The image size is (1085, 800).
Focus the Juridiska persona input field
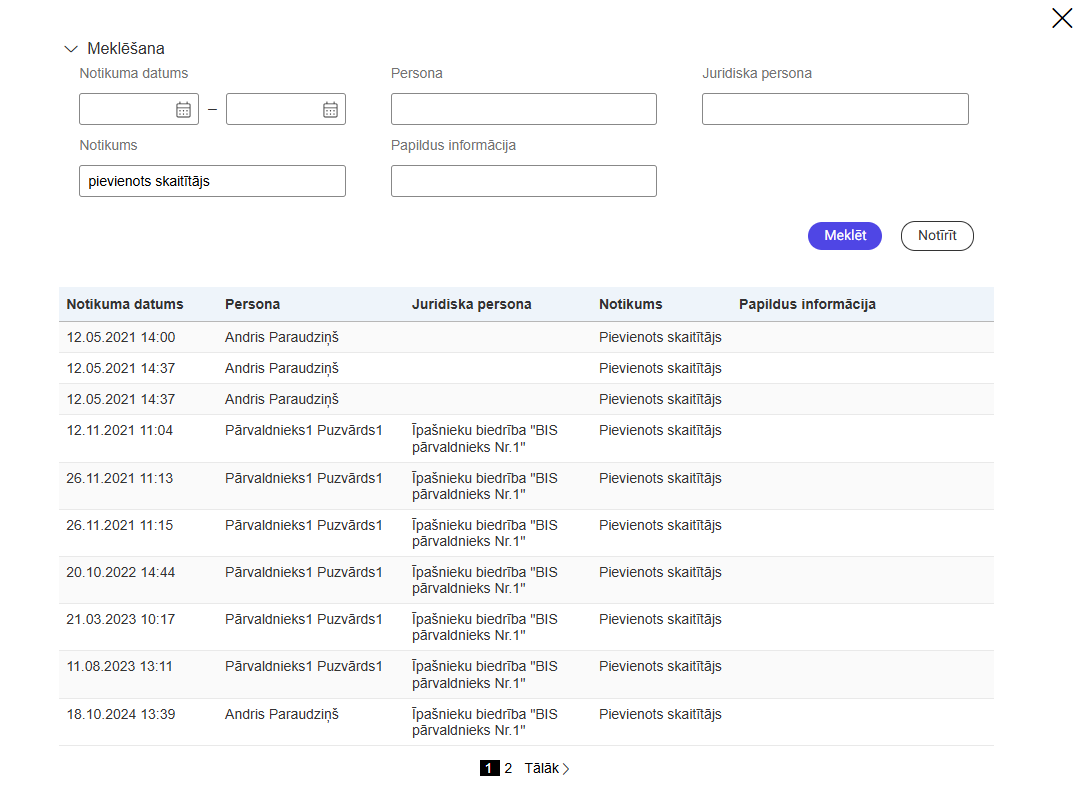pyautogui.click(x=835, y=109)
